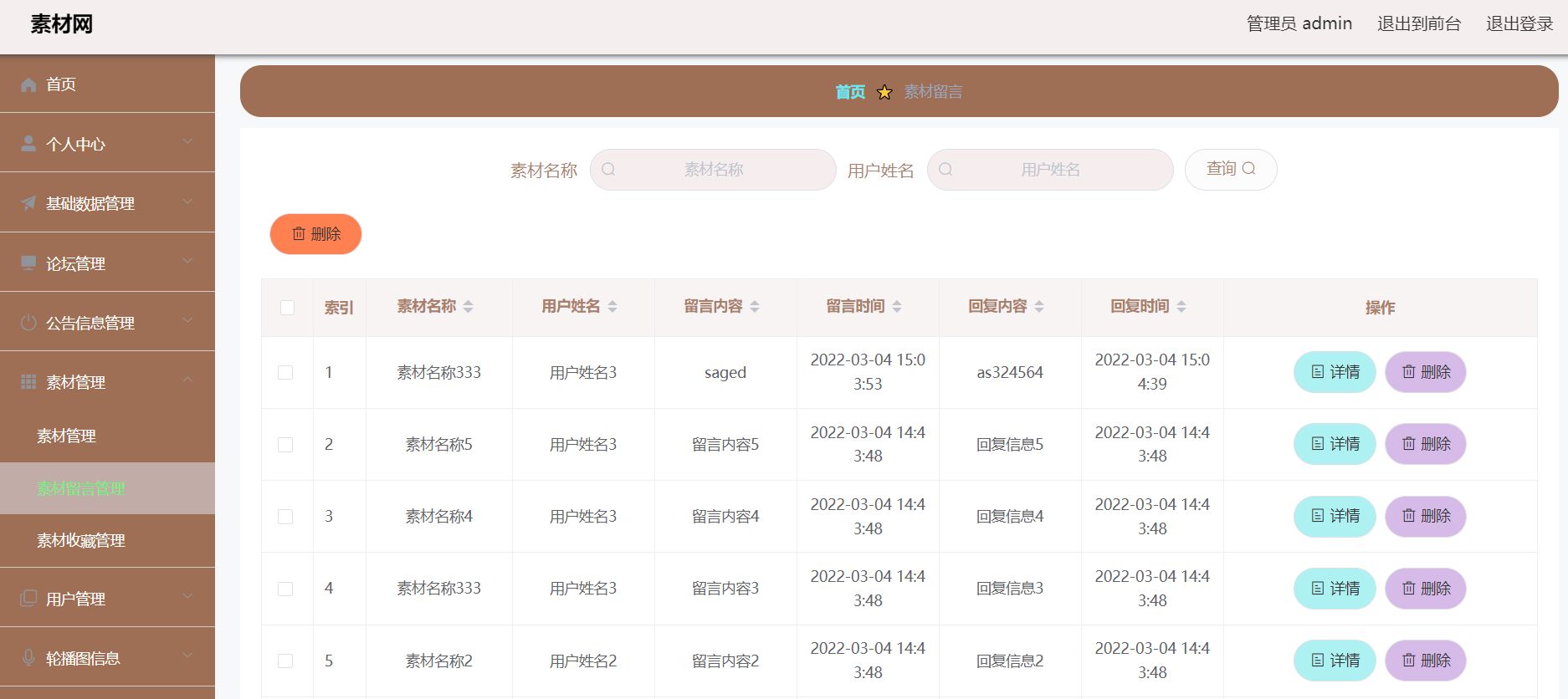Click the monitor icon next to 论坛管理
The image size is (1568, 699).
click(28, 263)
